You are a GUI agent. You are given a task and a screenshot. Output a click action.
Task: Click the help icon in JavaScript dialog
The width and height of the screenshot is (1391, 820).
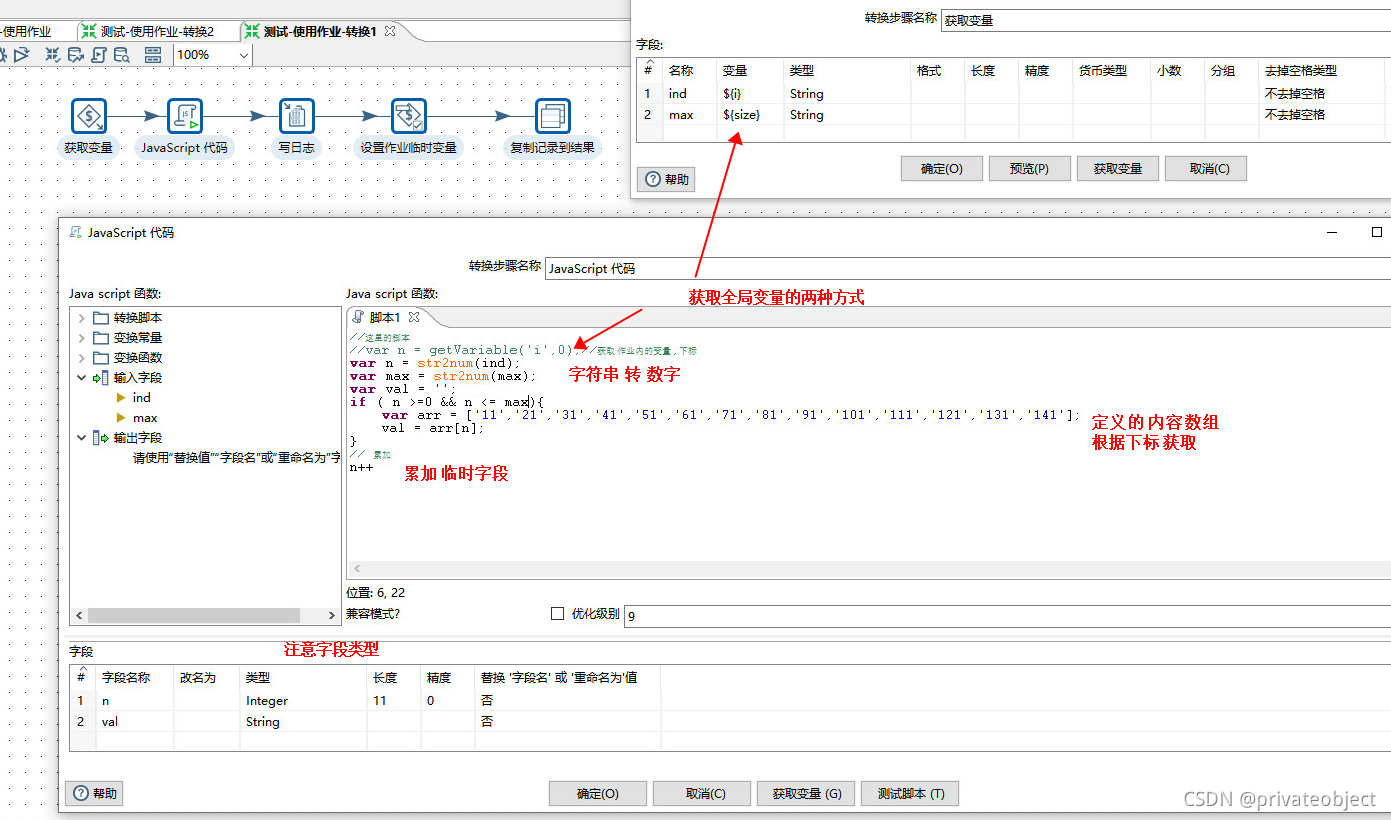click(81, 793)
